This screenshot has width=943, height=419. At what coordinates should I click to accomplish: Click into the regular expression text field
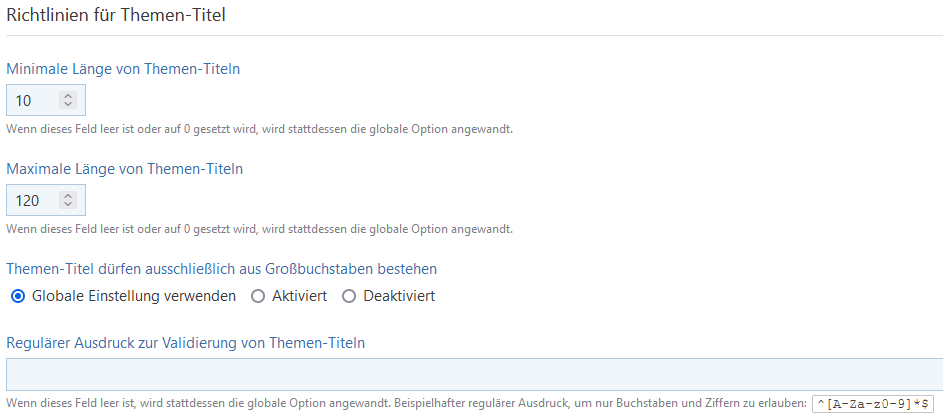[470, 374]
